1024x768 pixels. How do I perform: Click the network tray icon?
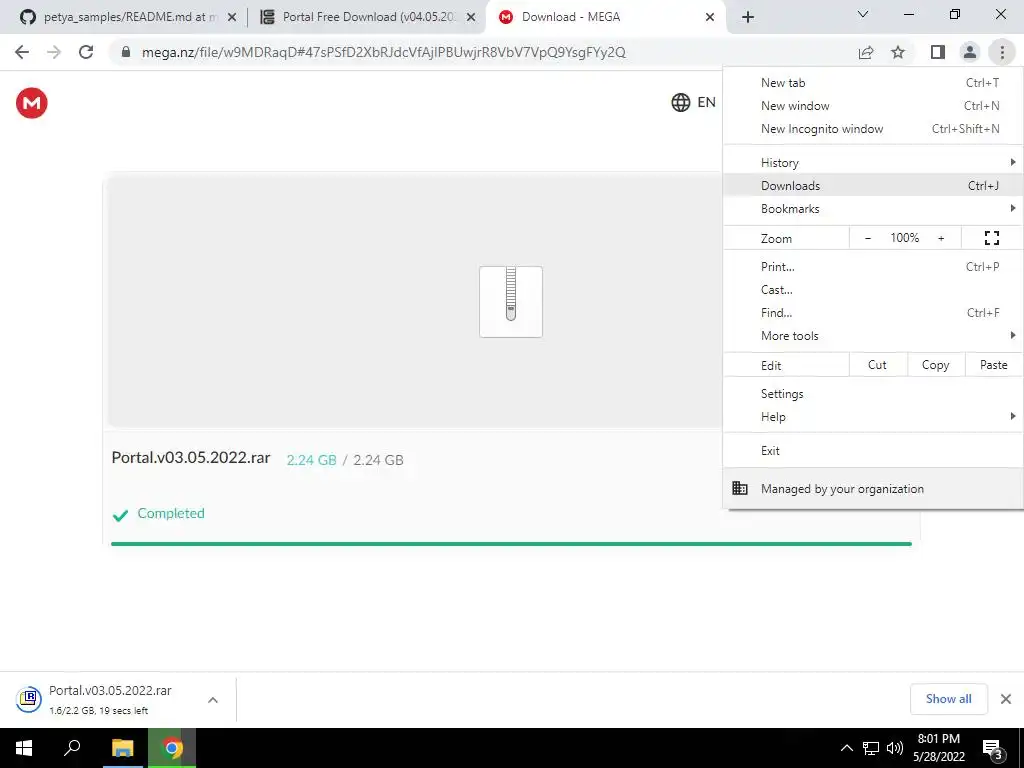point(871,748)
